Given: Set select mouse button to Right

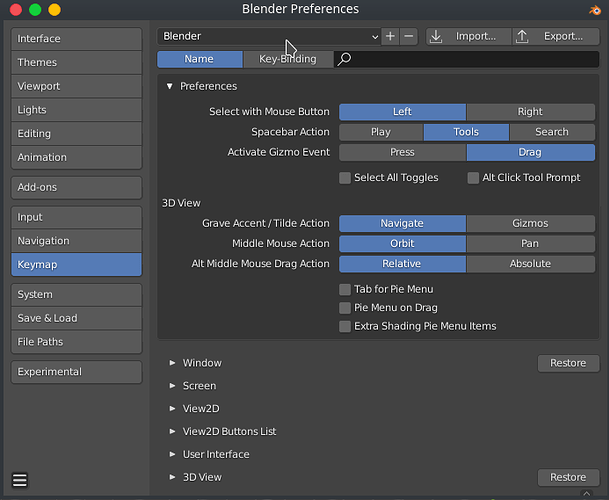Looking at the screenshot, I should (x=531, y=112).
